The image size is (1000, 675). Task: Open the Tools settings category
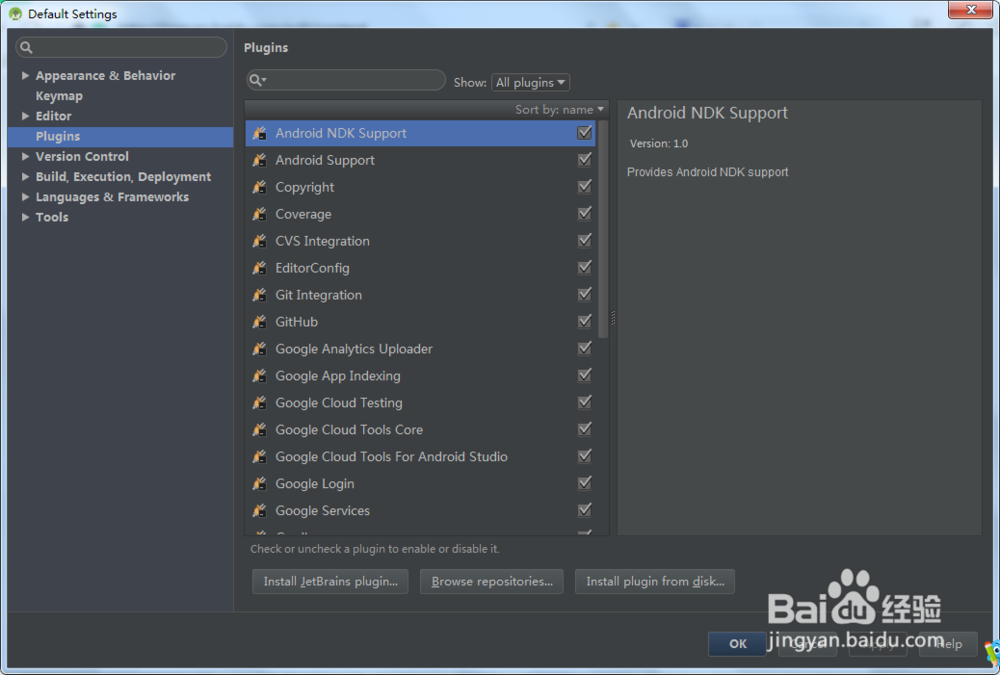[52, 217]
